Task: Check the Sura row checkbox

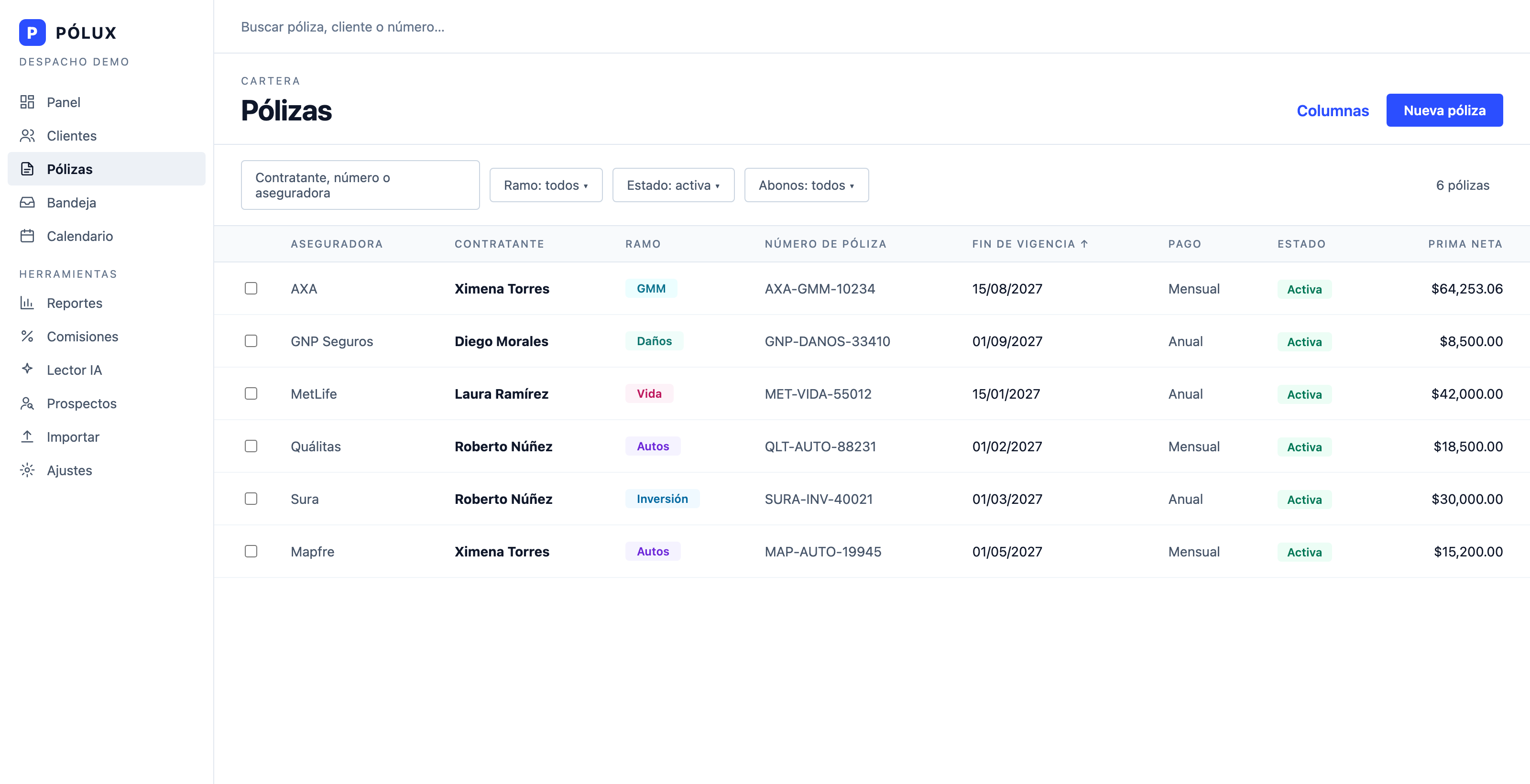Action: [x=251, y=498]
